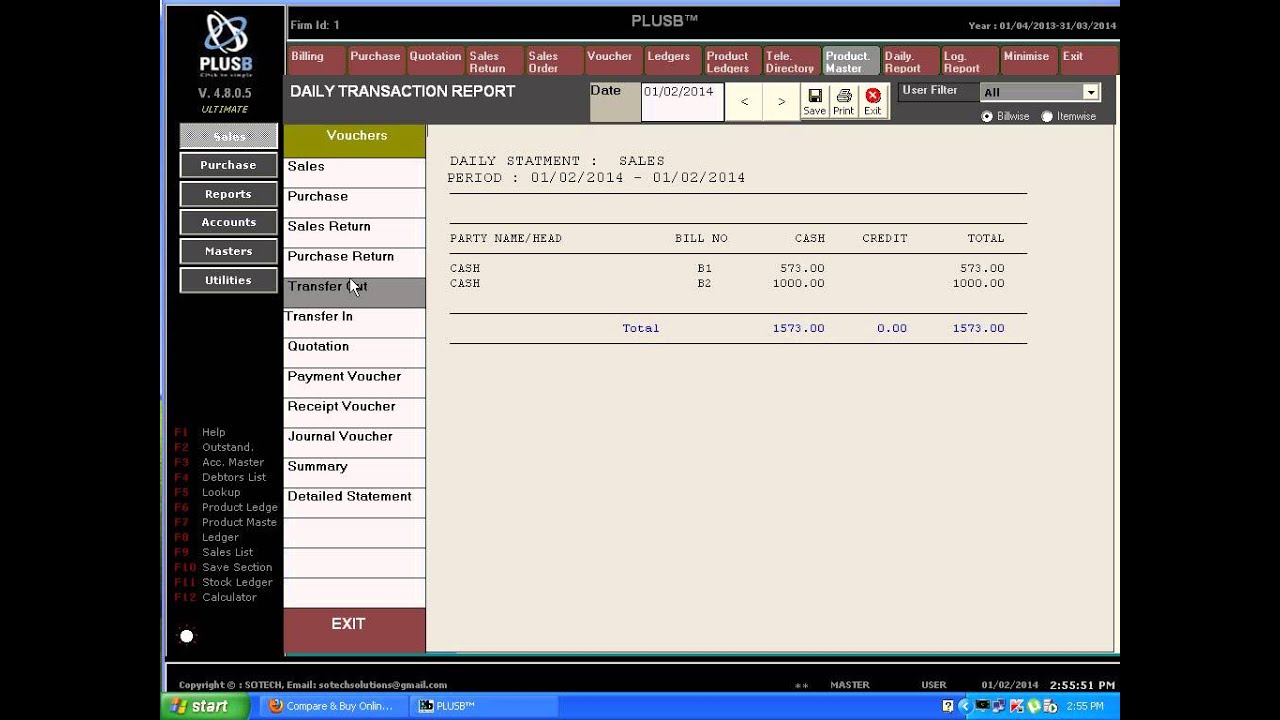The height and width of the screenshot is (720, 1280).
Task: Select Sales in the Vouchers list
Action: point(354,172)
